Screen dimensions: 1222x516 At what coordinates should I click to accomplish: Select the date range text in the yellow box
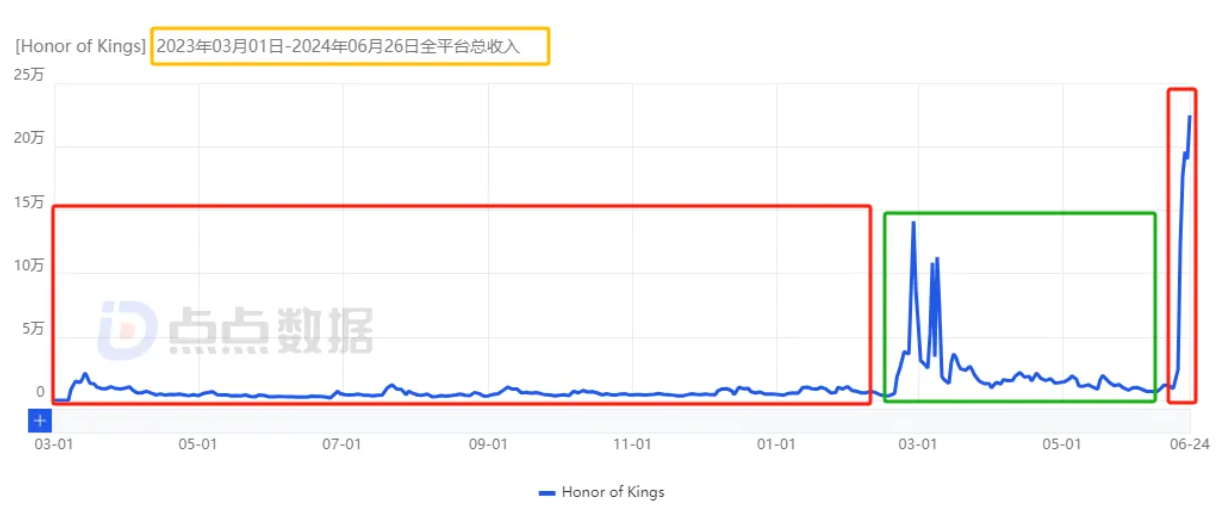pos(349,47)
